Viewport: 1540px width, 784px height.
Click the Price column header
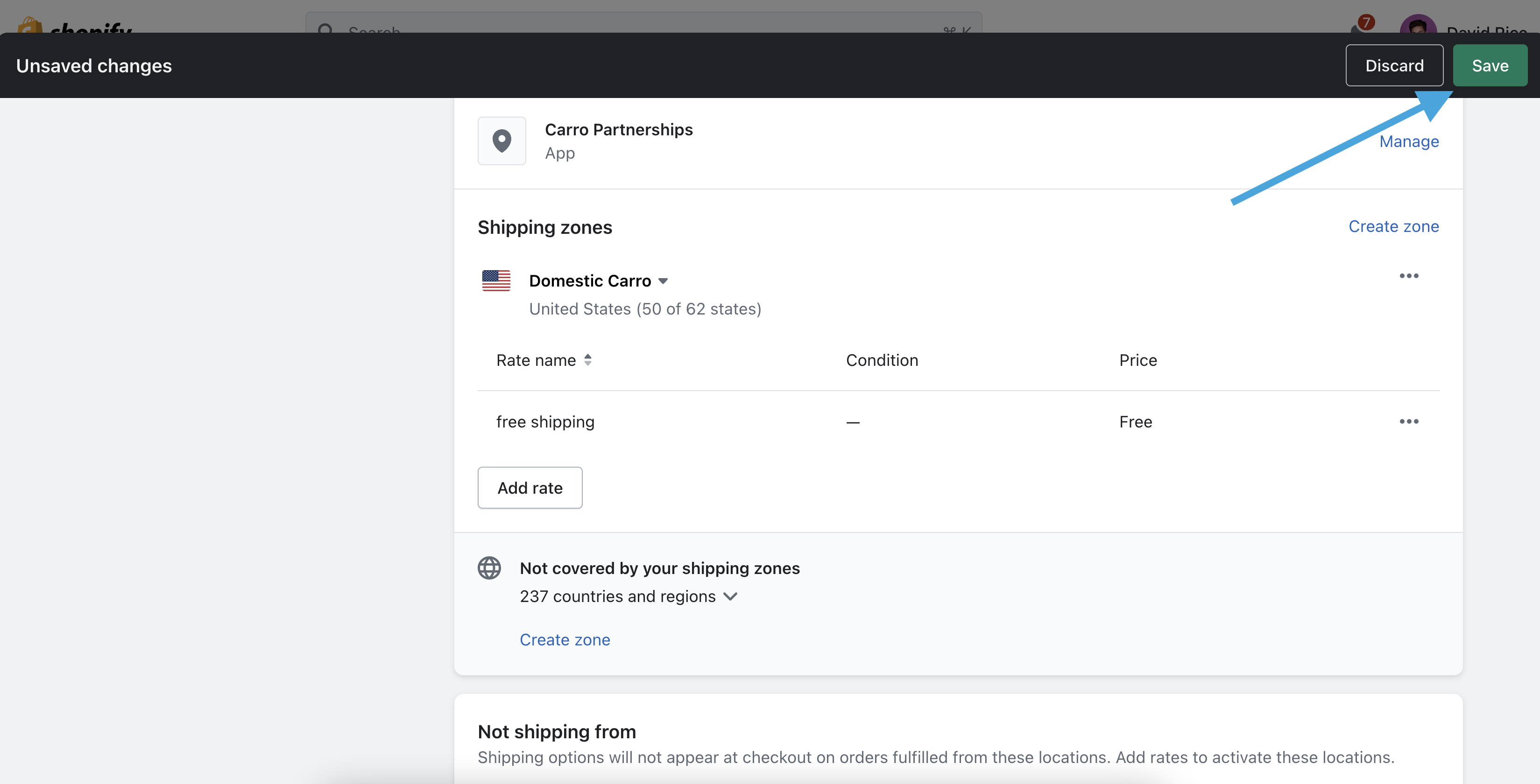1137,360
